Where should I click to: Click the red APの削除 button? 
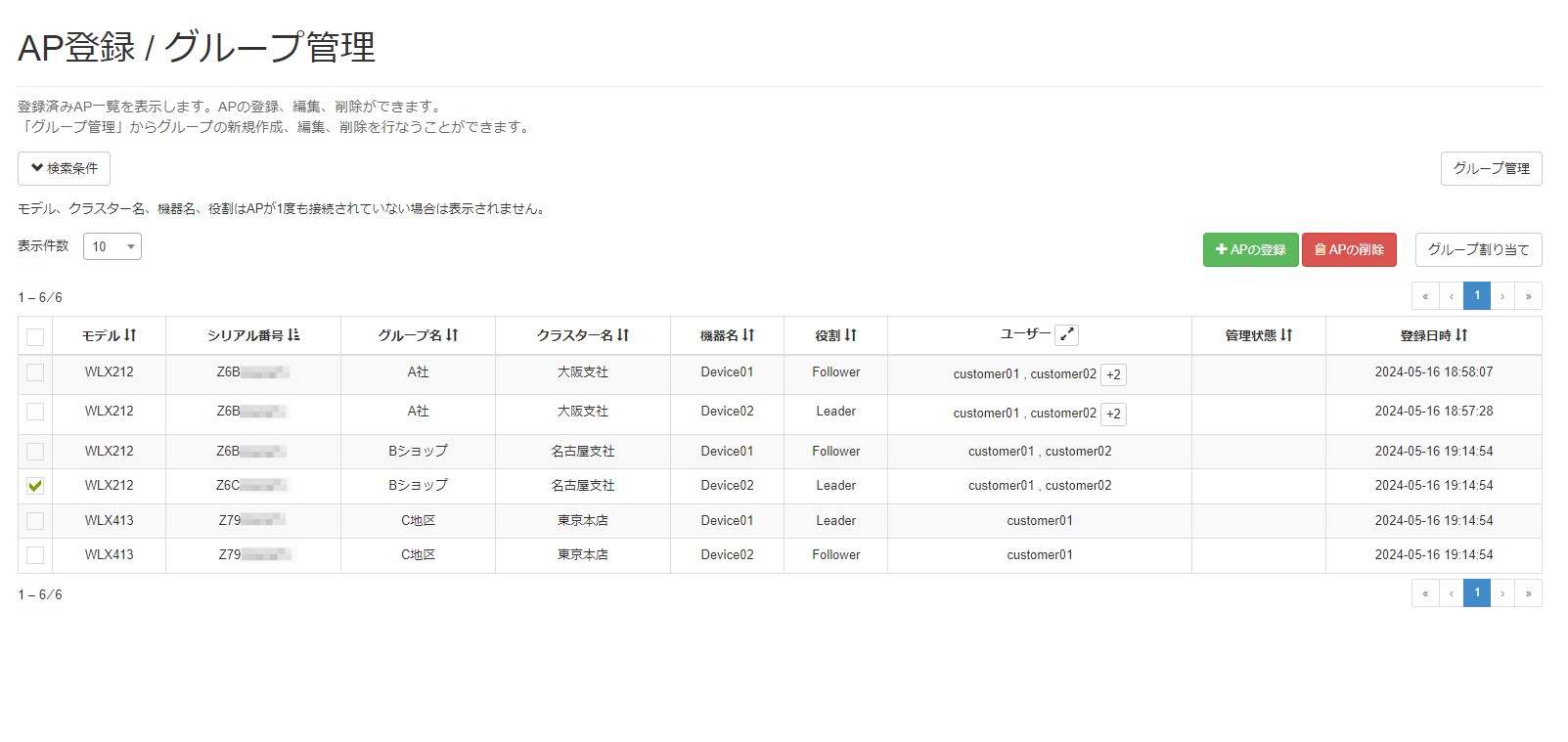[x=1349, y=249]
